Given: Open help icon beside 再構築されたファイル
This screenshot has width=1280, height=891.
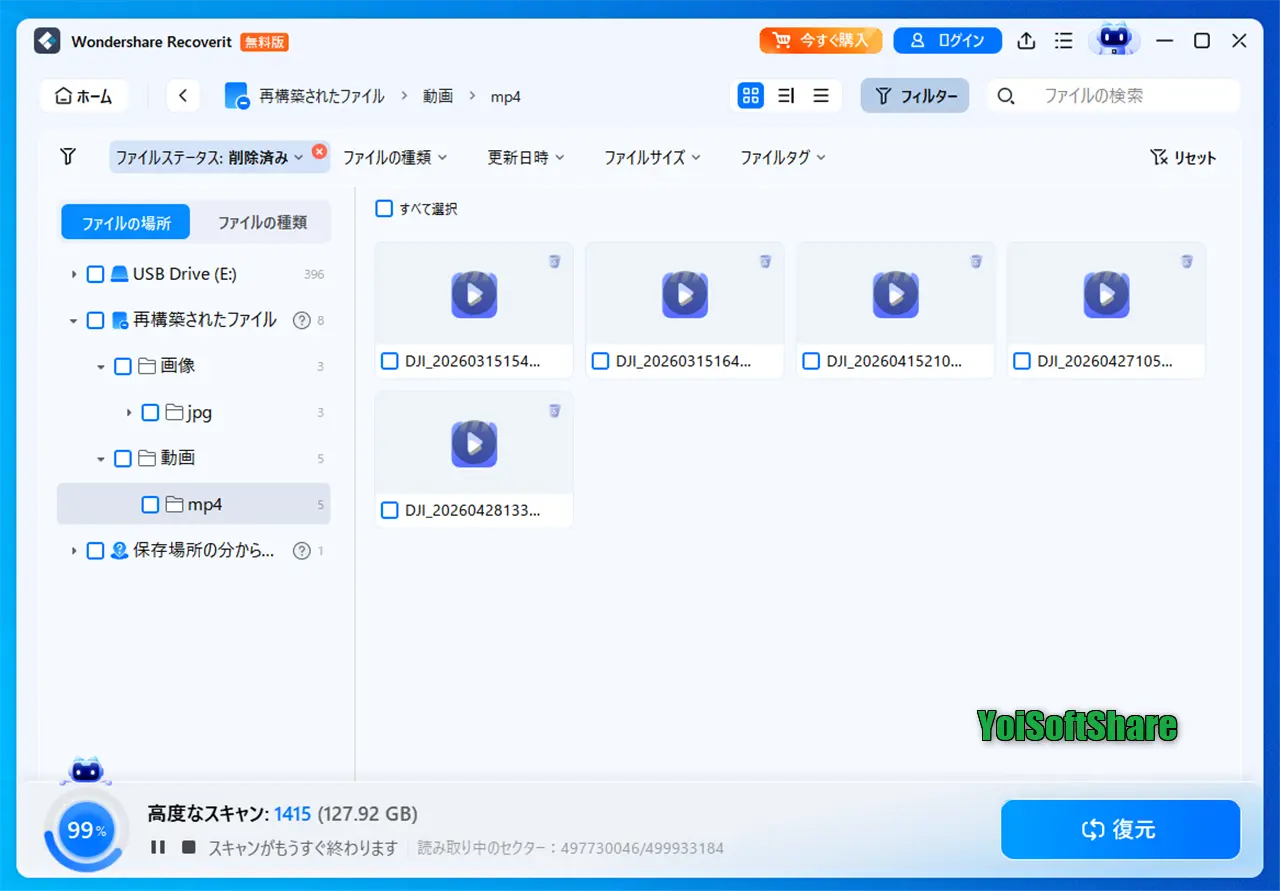Looking at the screenshot, I should tap(301, 320).
